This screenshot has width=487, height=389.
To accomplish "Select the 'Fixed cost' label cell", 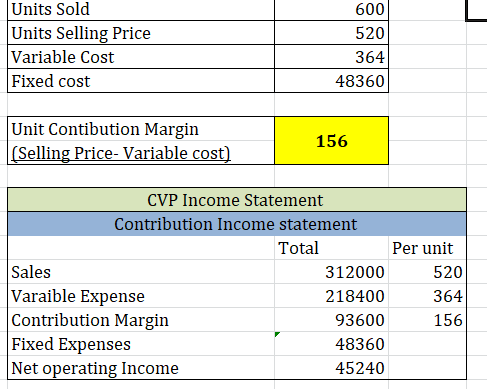I will pos(141,81).
